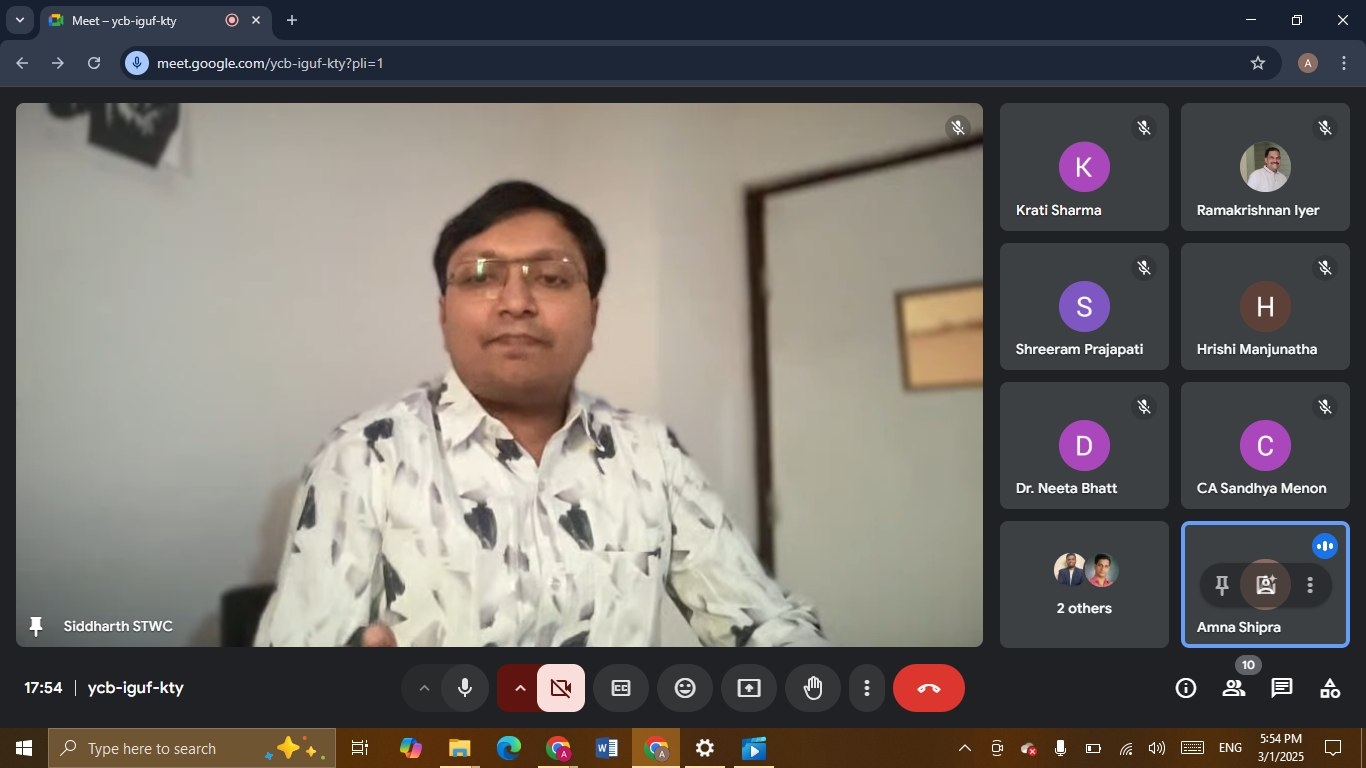This screenshot has height=768, width=1366.
Task: Open more options three-dot menu in control bar
Action: click(867, 688)
